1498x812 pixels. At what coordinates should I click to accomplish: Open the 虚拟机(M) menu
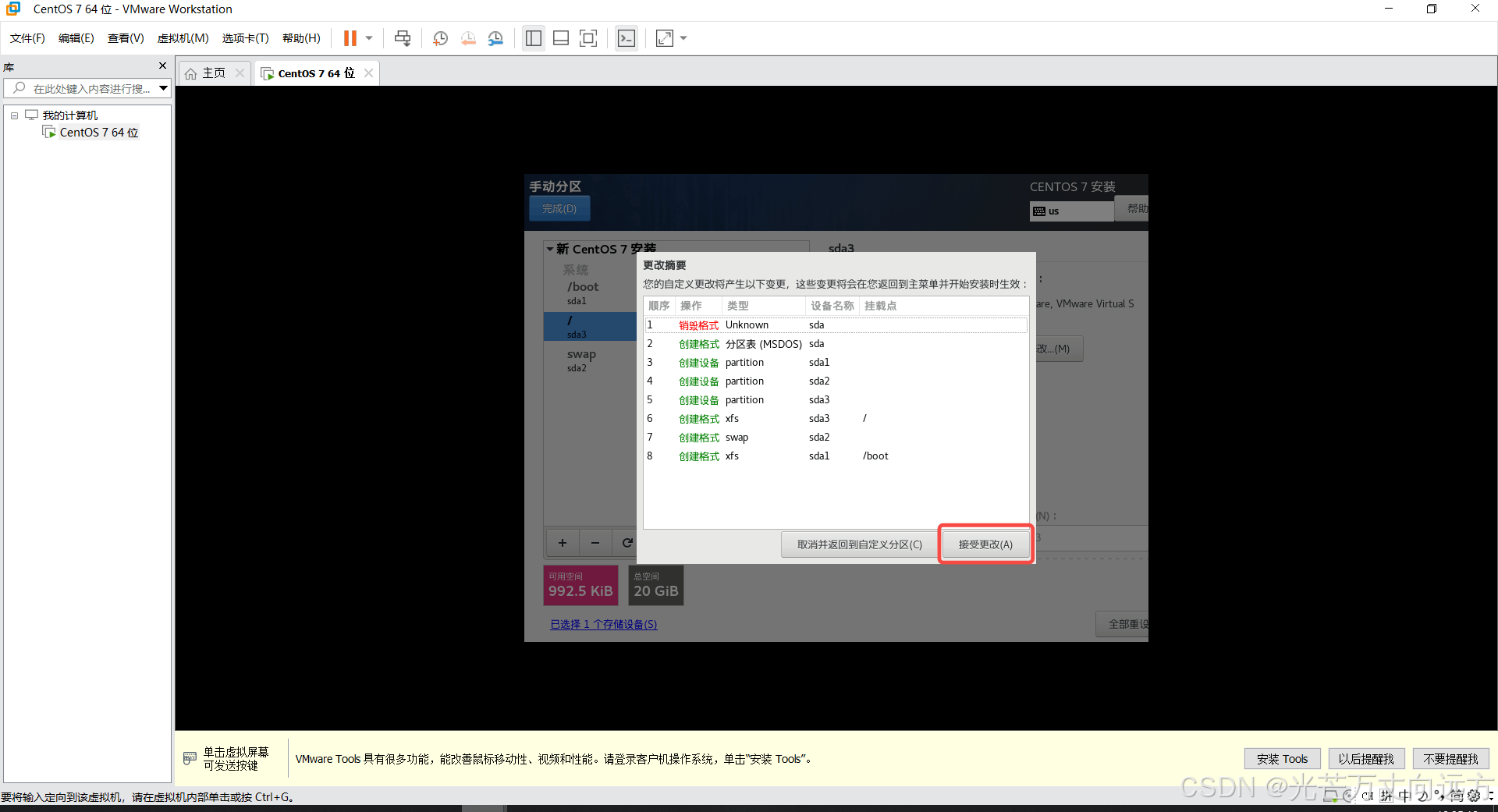coord(183,38)
